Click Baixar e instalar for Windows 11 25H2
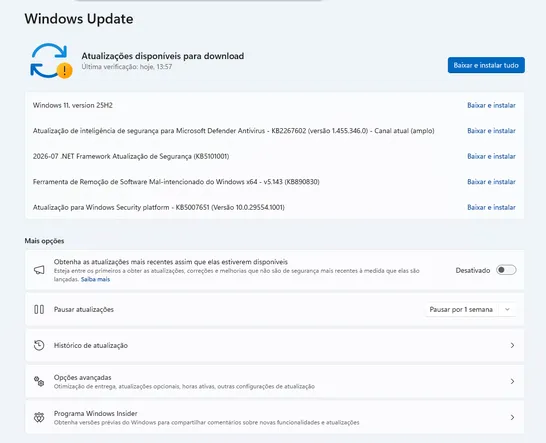Image resolution: width=546 pixels, height=443 pixels. point(491,105)
